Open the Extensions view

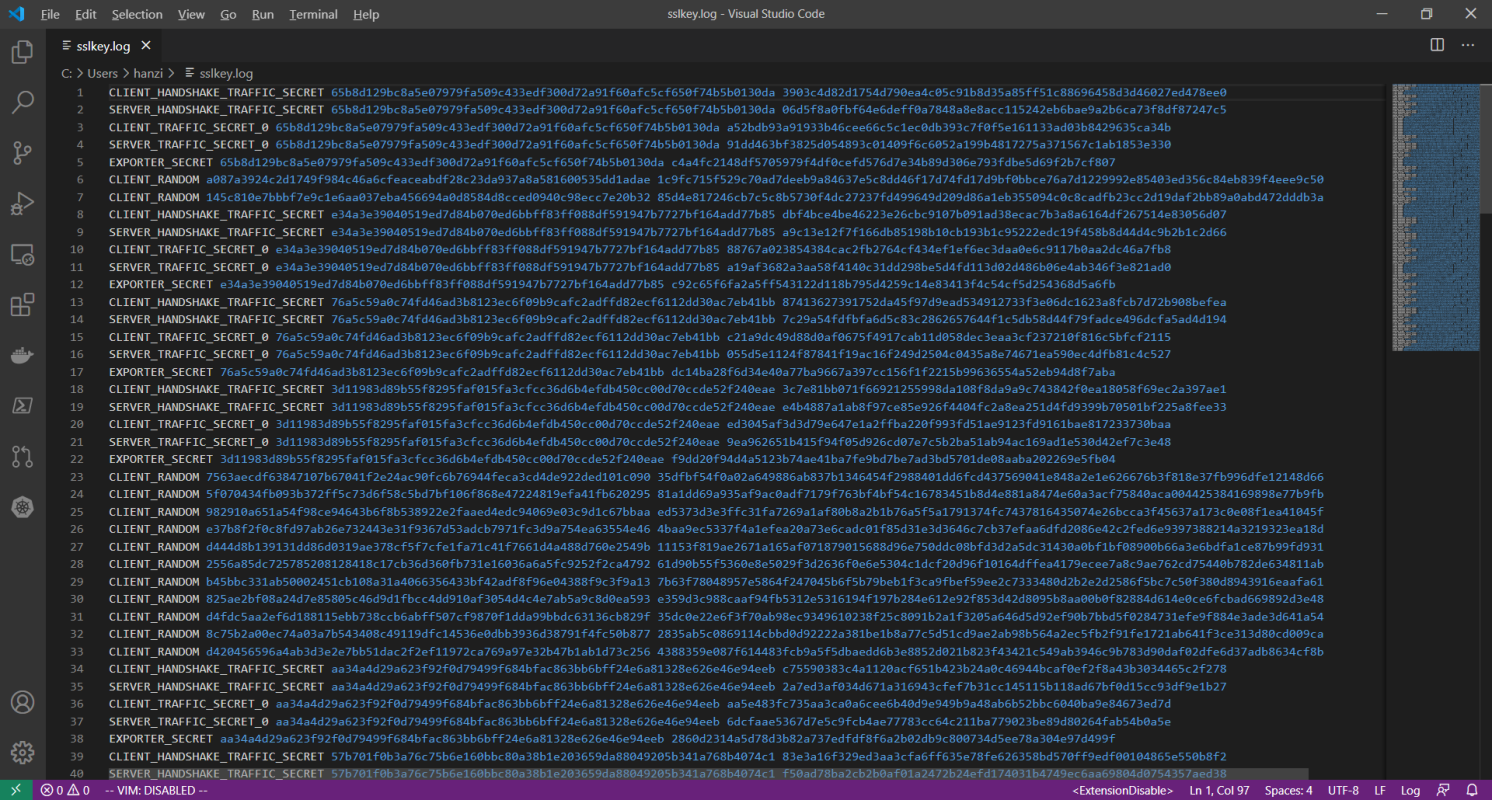[x=22, y=304]
